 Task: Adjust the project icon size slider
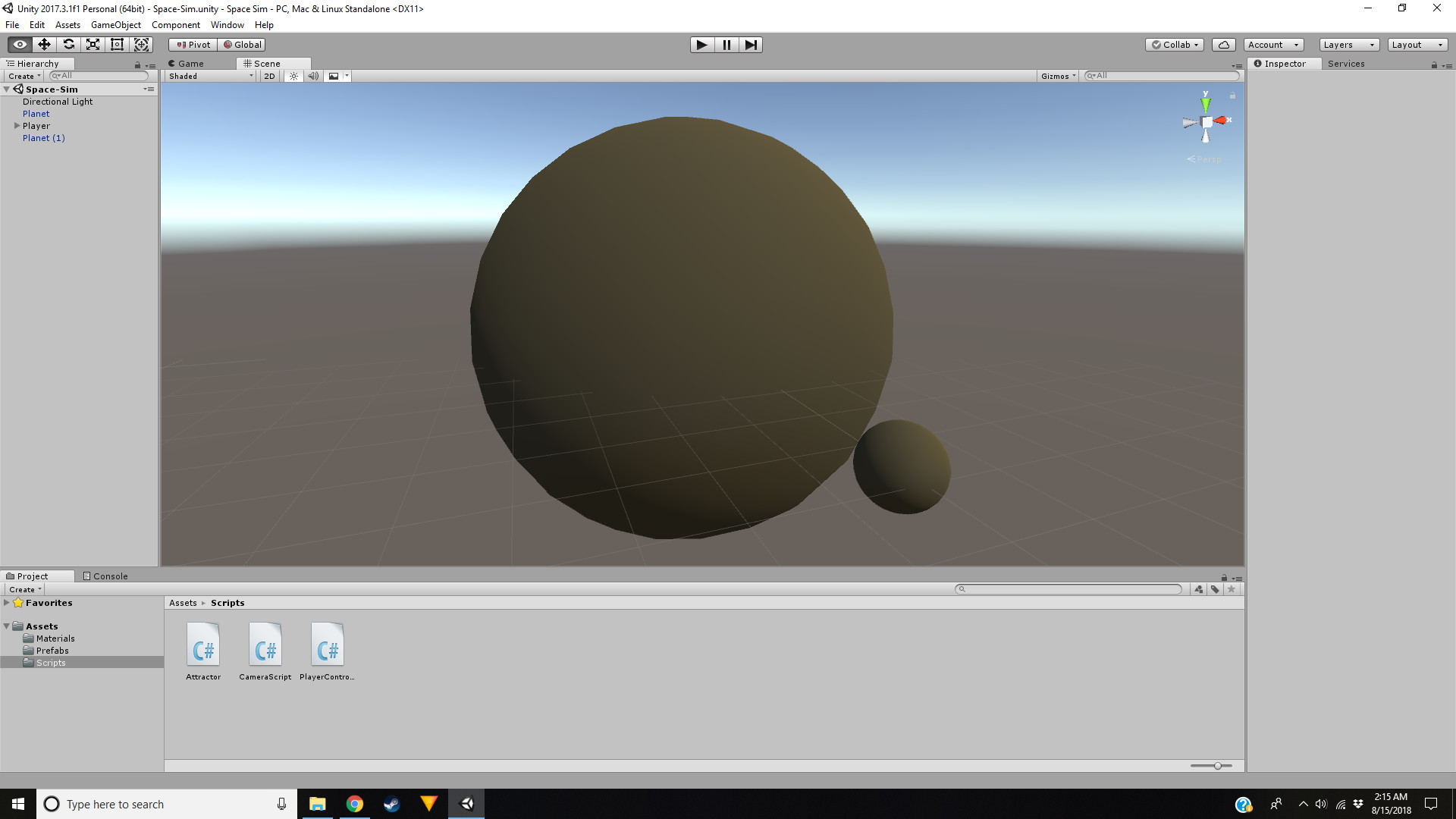click(x=1217, y=766)
